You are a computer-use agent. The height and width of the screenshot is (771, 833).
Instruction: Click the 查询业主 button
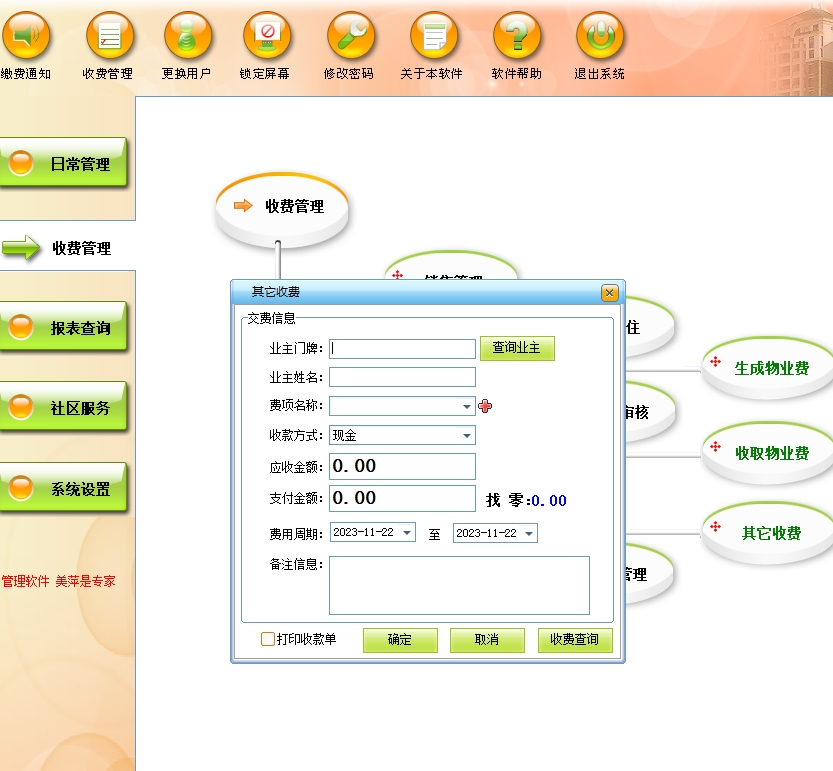[516, 348]
